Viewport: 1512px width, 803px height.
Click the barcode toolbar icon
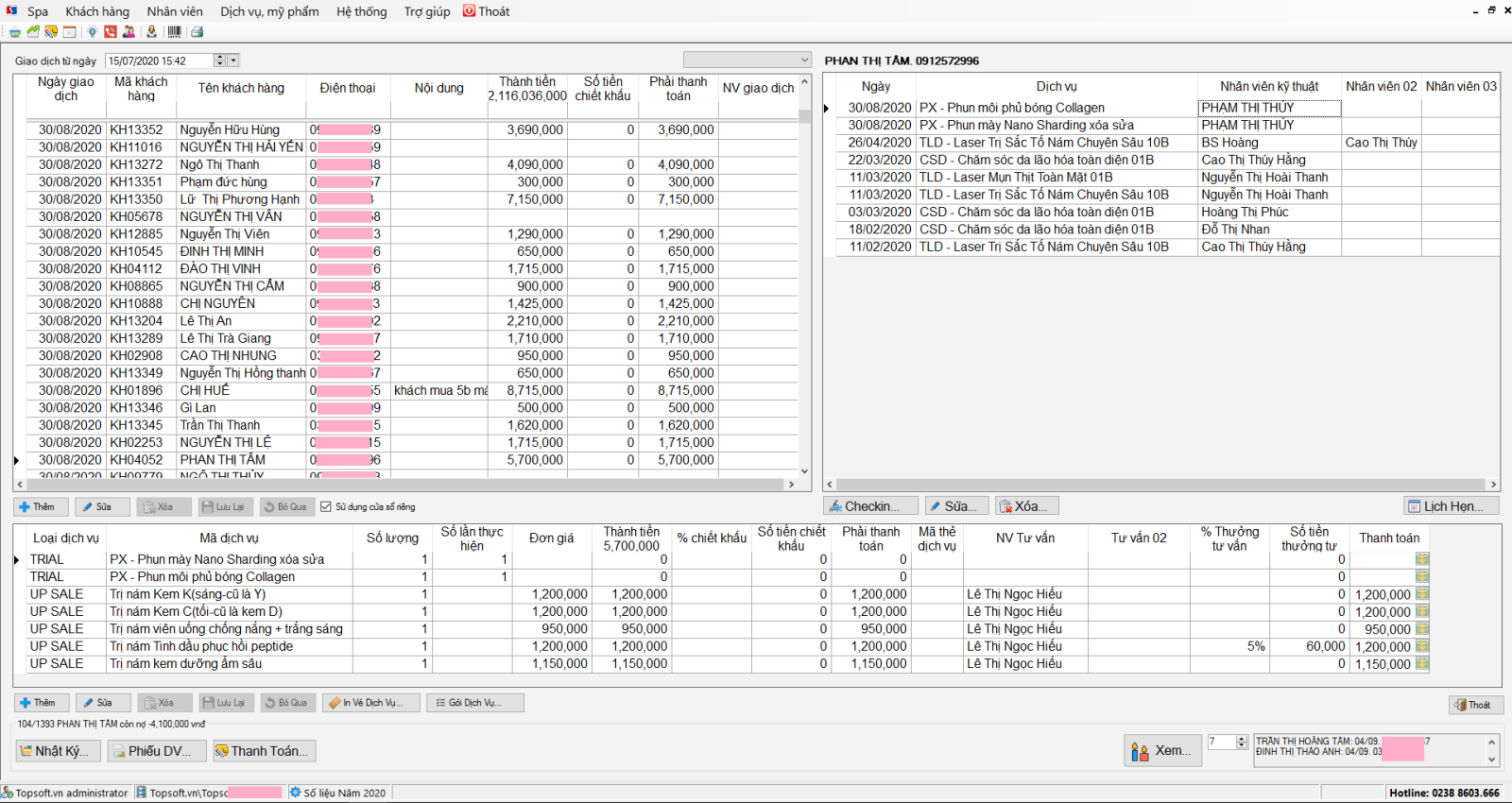pos(174,32)
